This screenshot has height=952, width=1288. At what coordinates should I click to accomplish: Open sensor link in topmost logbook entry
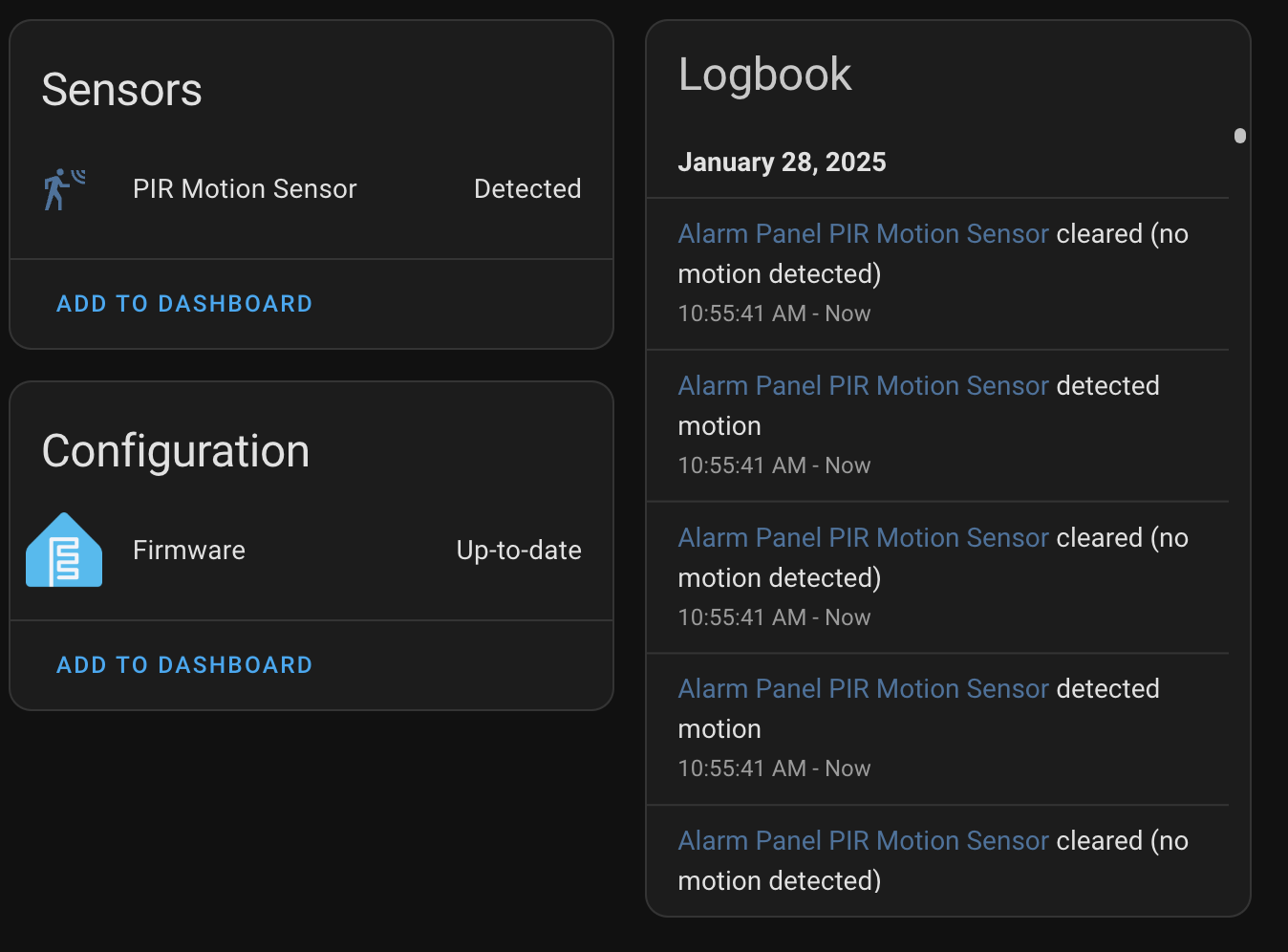click(x=864, y=234)
